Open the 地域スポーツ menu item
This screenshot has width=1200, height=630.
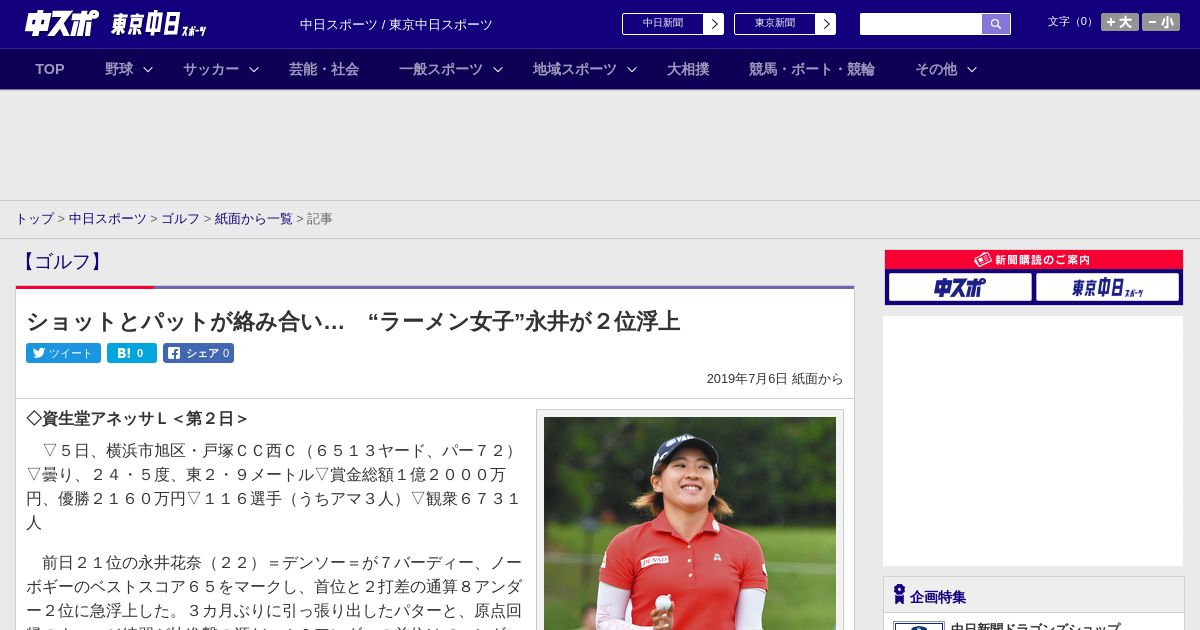pyautogui.click(x=575, y=69)
